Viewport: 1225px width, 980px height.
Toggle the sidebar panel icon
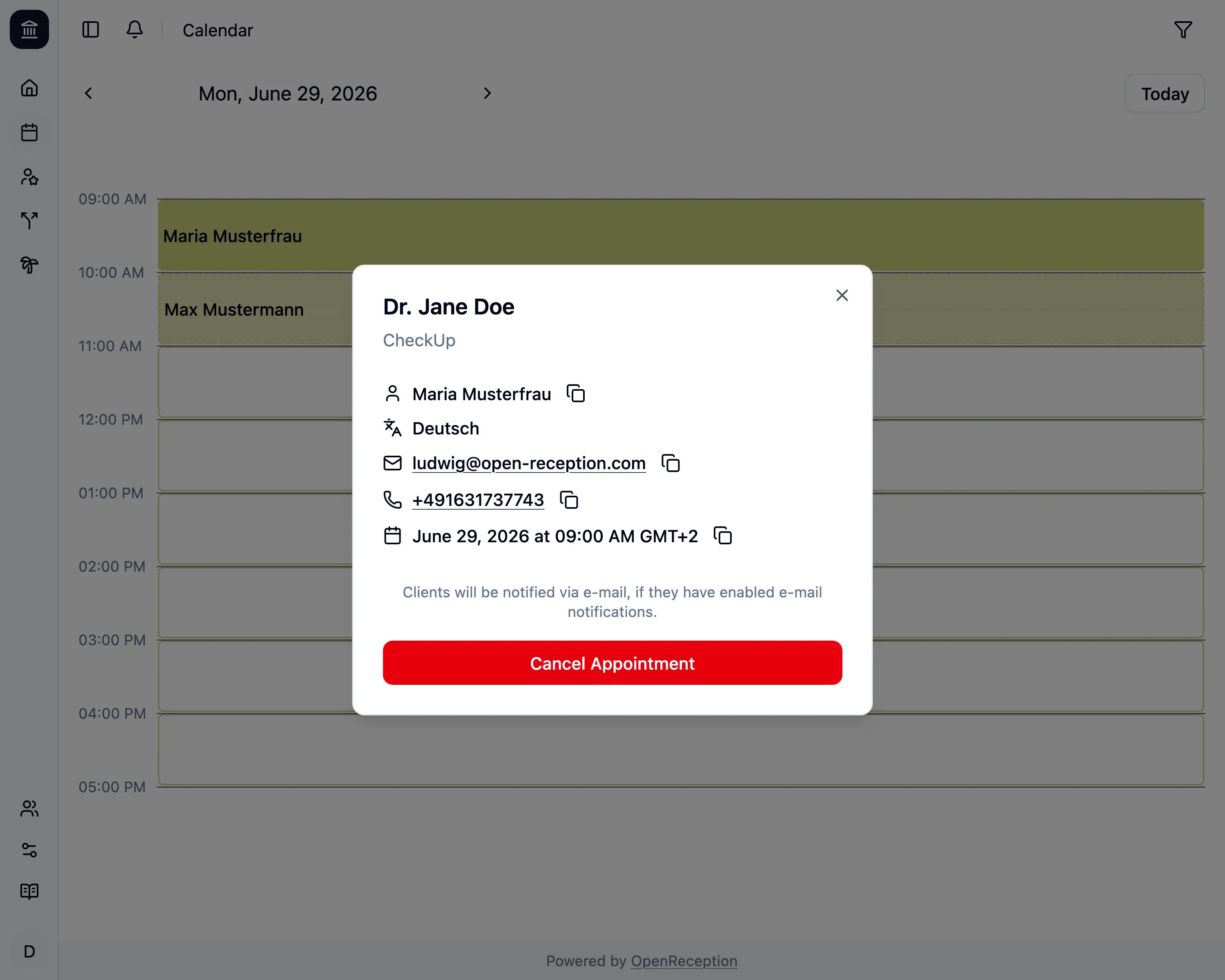click(90, 29)
